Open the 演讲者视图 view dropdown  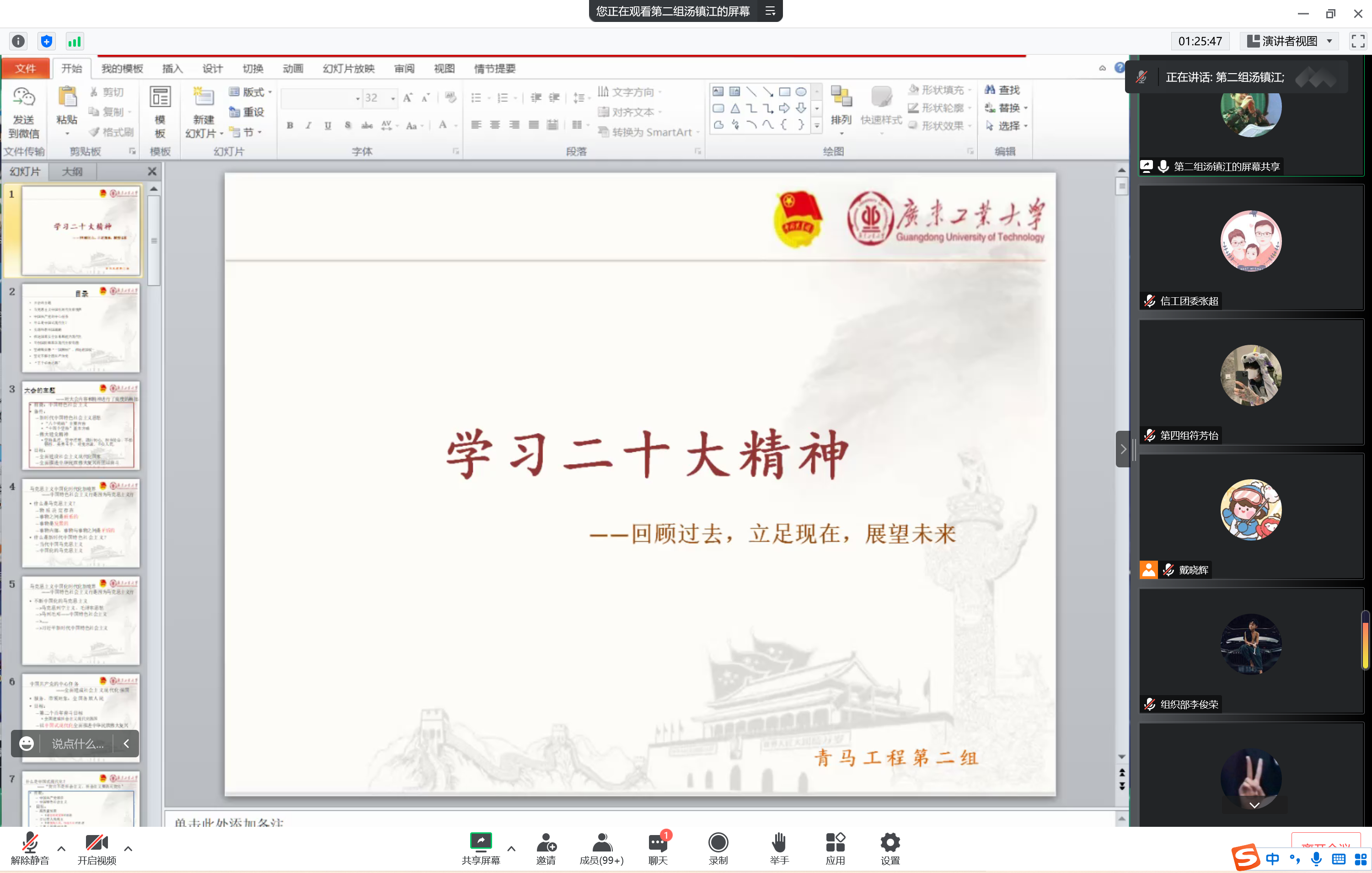click(1291, 41)
